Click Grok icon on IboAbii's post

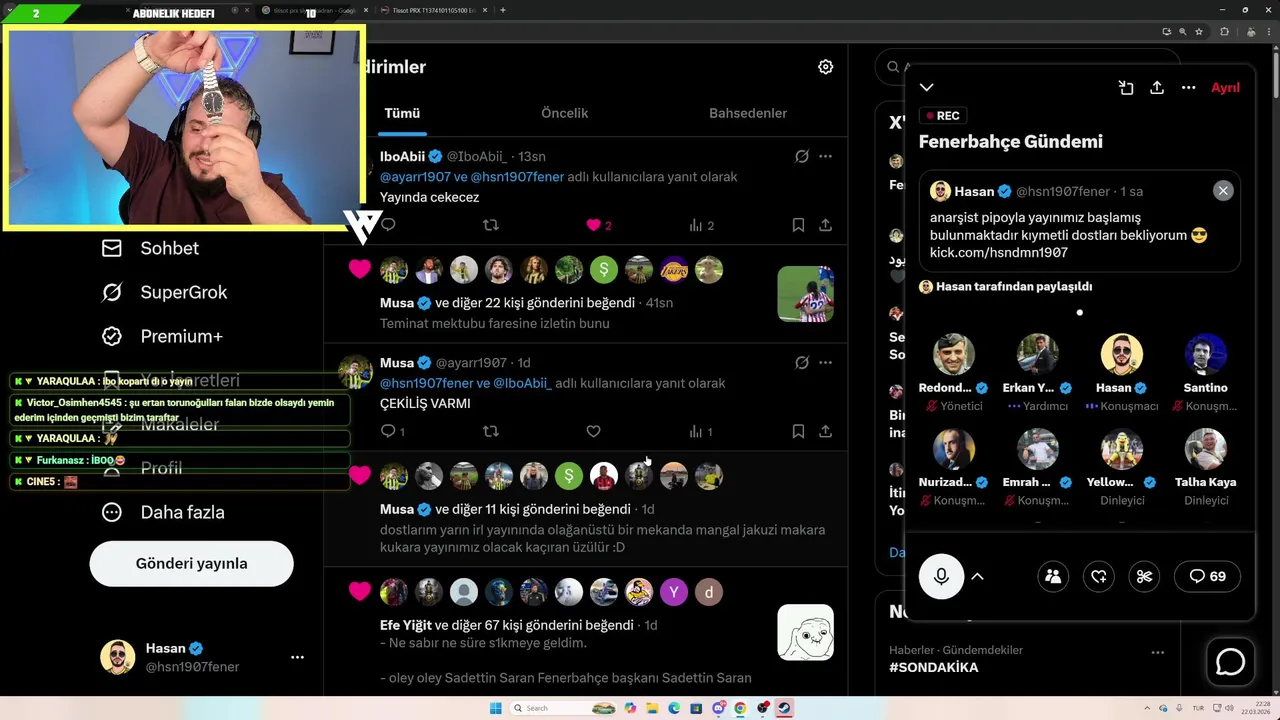click(x=801, y=156)
